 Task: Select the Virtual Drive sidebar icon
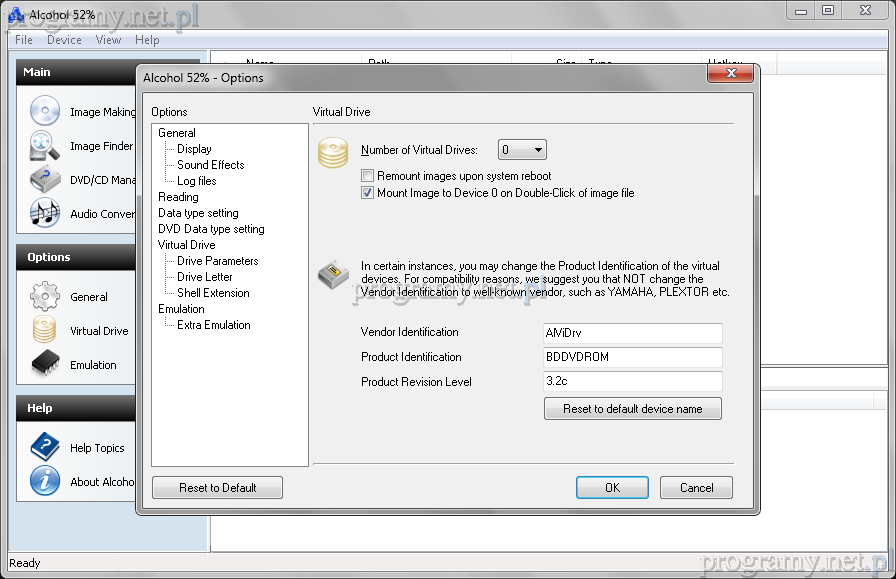tap(45, 331)
